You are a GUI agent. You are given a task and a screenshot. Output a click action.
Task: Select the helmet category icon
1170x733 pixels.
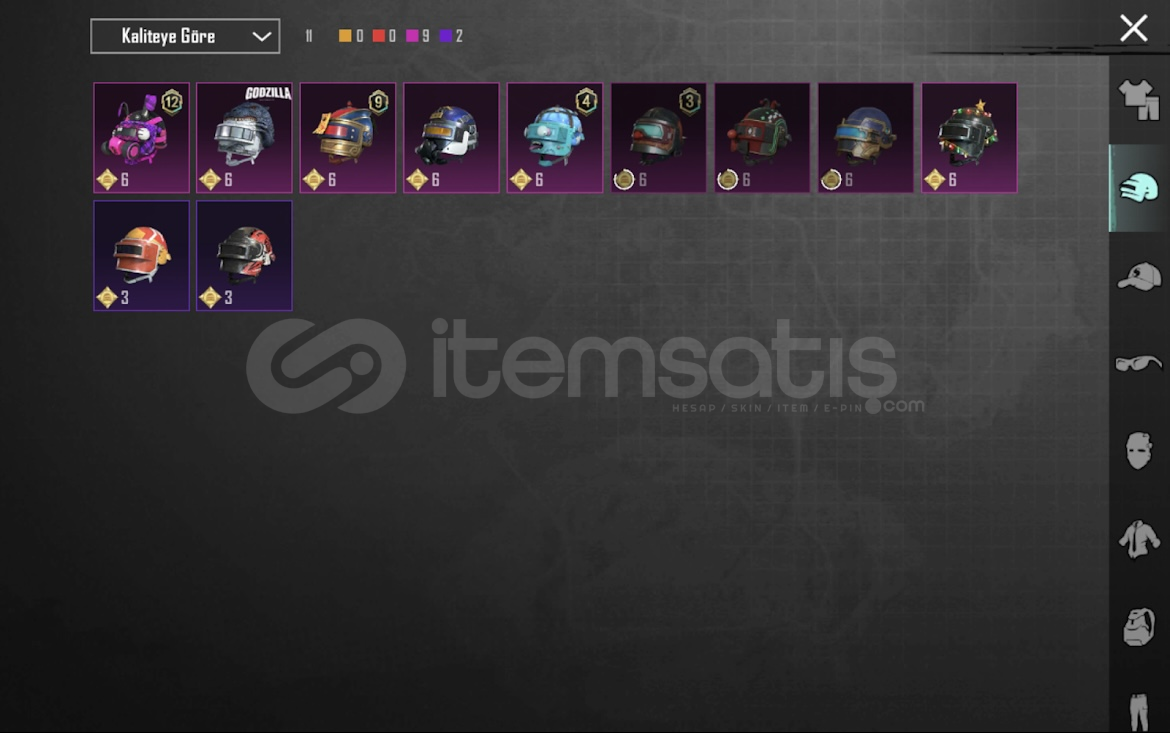pyautogui.click(x=1139, y=188)
